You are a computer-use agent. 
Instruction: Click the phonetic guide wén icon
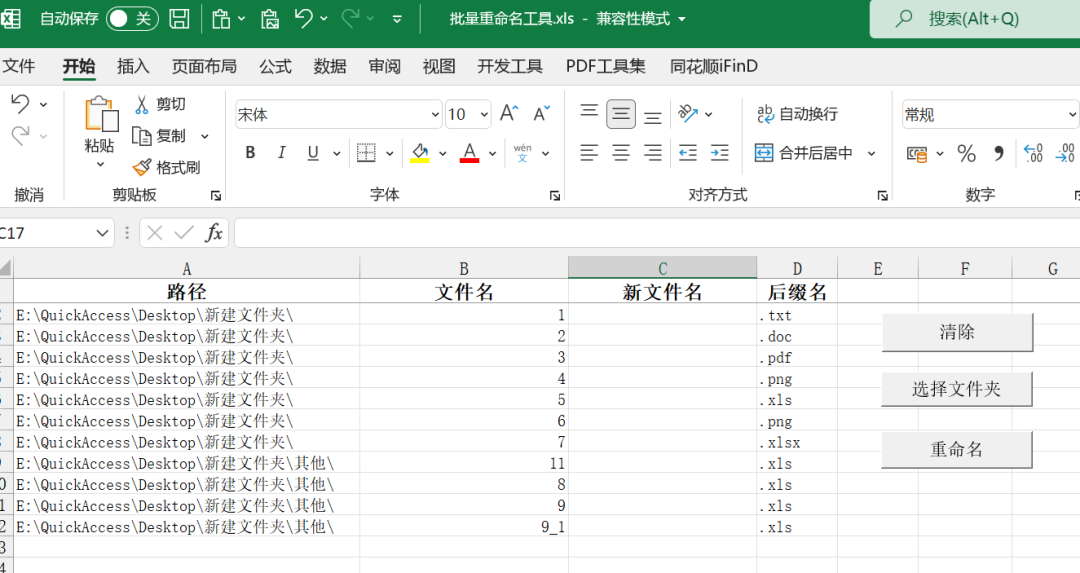(523, 153)
